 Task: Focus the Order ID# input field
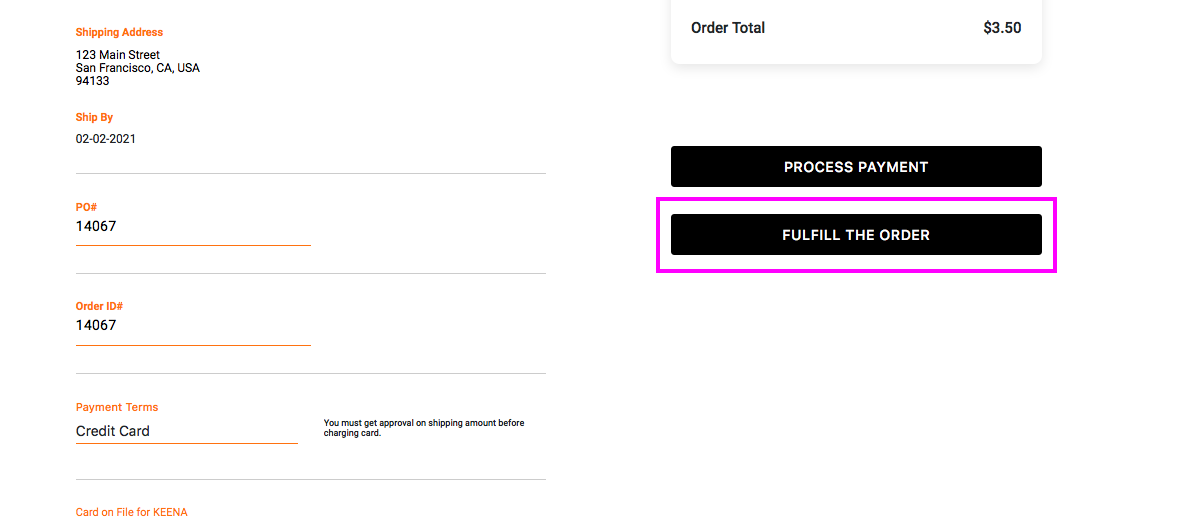193,326
